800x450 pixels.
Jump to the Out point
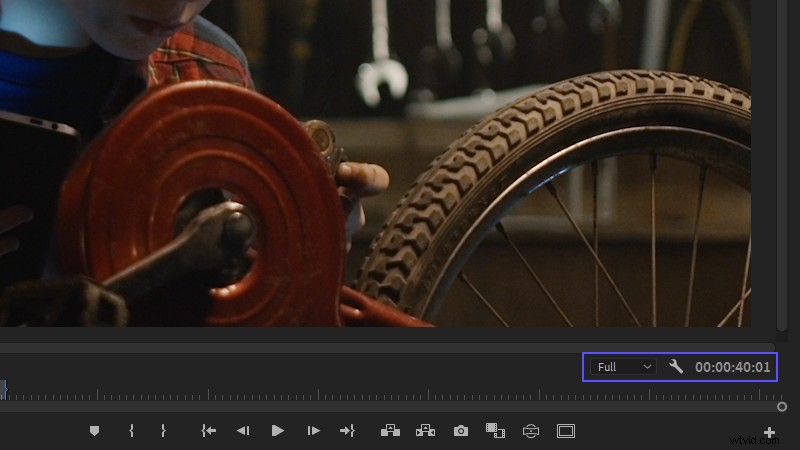(347, 431)
